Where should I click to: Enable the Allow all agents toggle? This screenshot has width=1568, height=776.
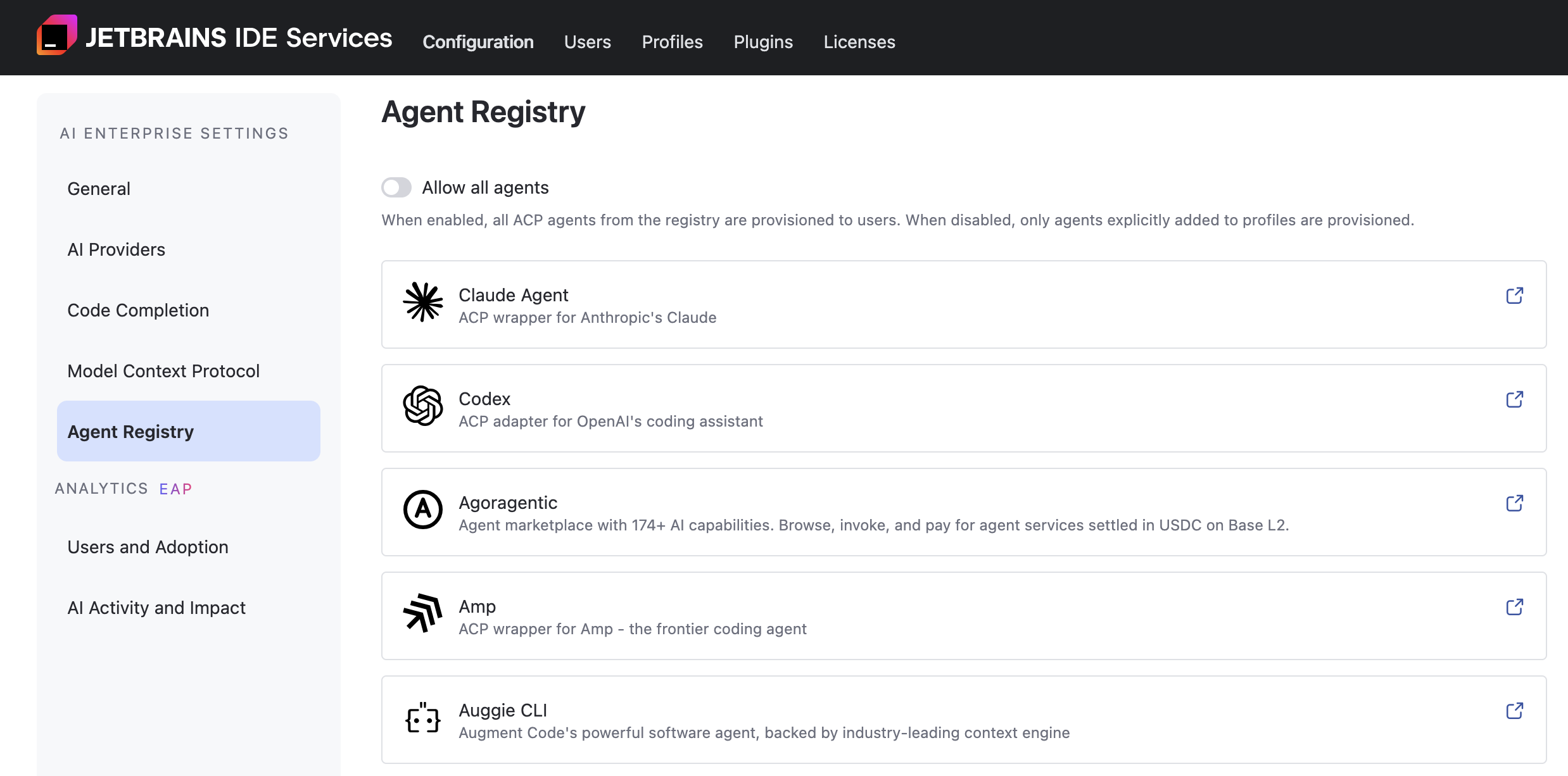coord(396,187)
